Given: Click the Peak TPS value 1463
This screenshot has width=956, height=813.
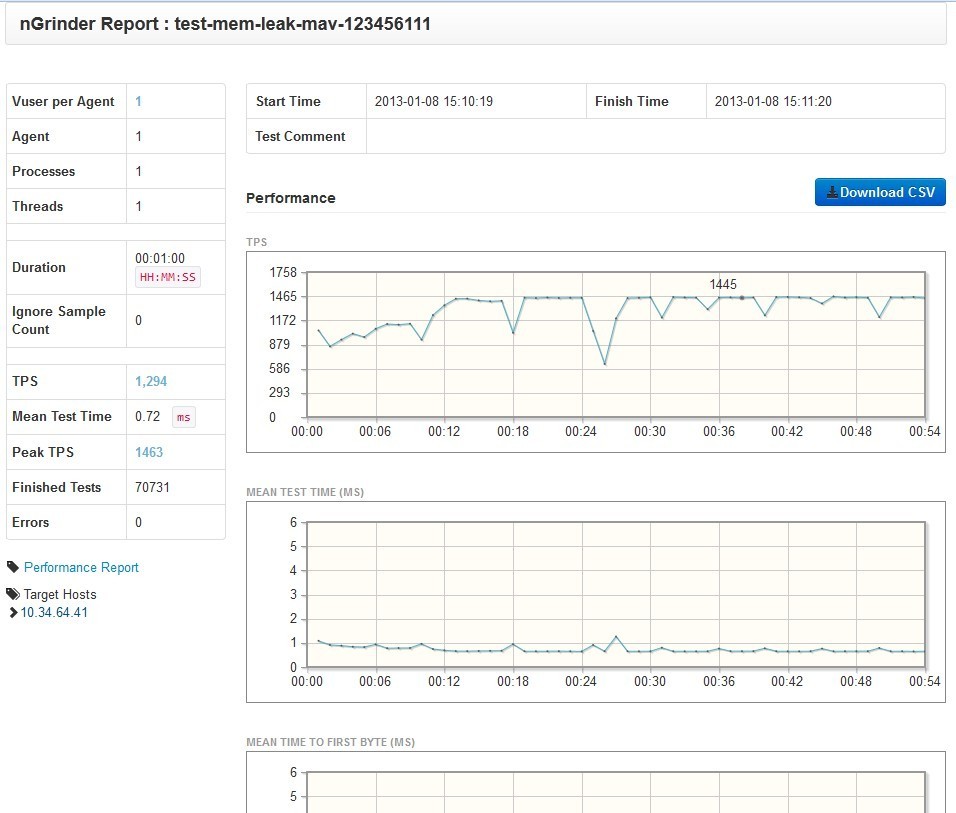Looking at the screenshot, I should point(149,452).
